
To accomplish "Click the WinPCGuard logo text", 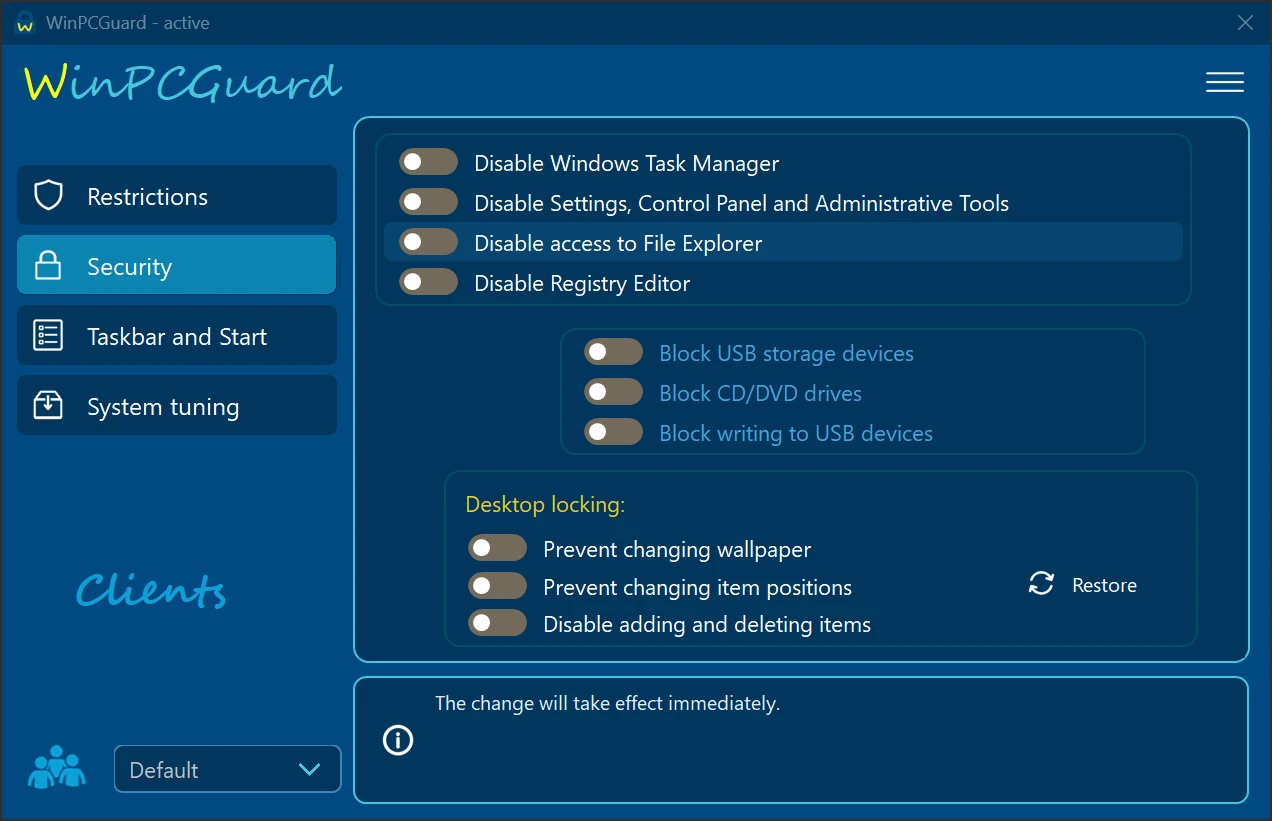I will coord(182,82).
